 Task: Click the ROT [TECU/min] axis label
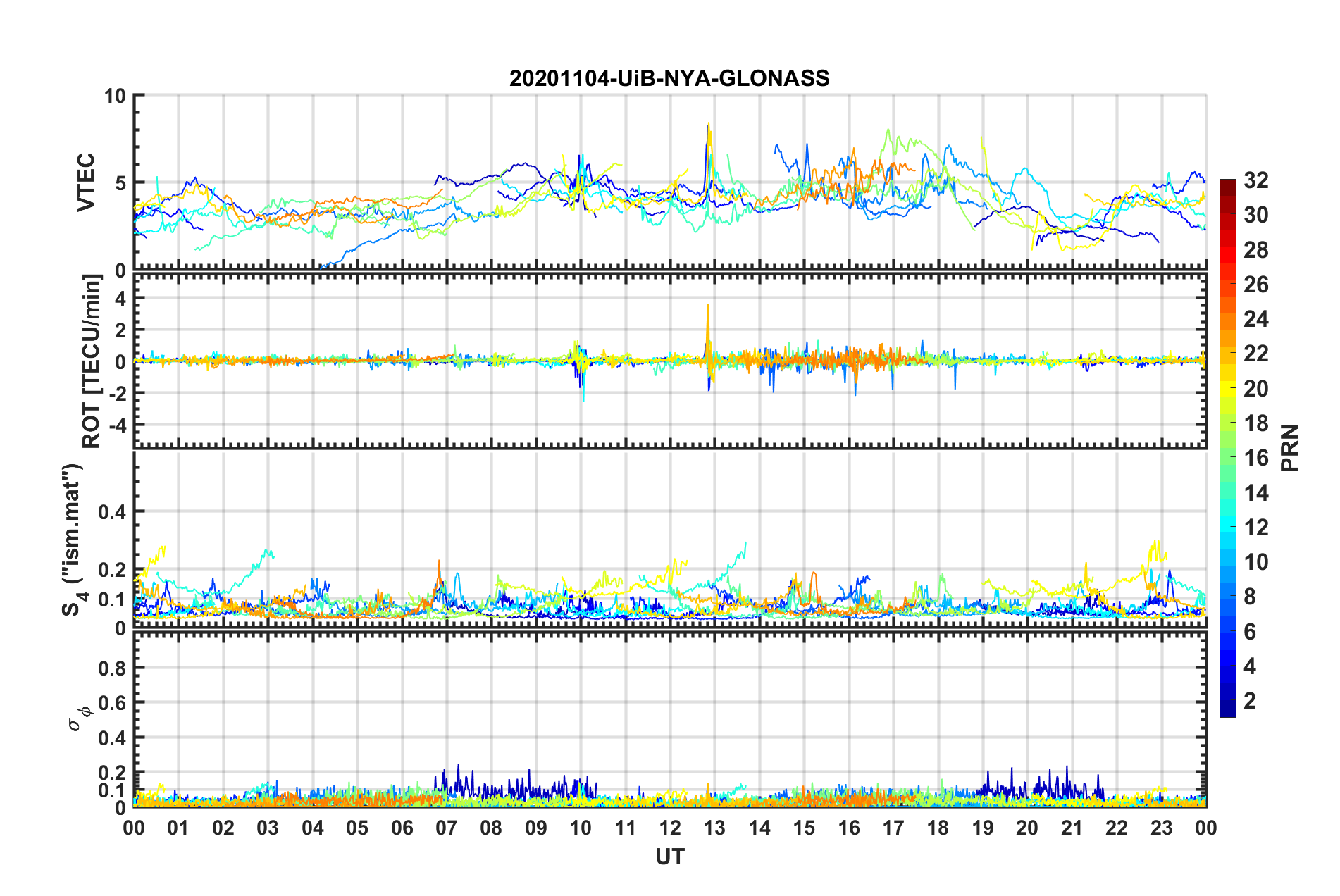(92, 361)
